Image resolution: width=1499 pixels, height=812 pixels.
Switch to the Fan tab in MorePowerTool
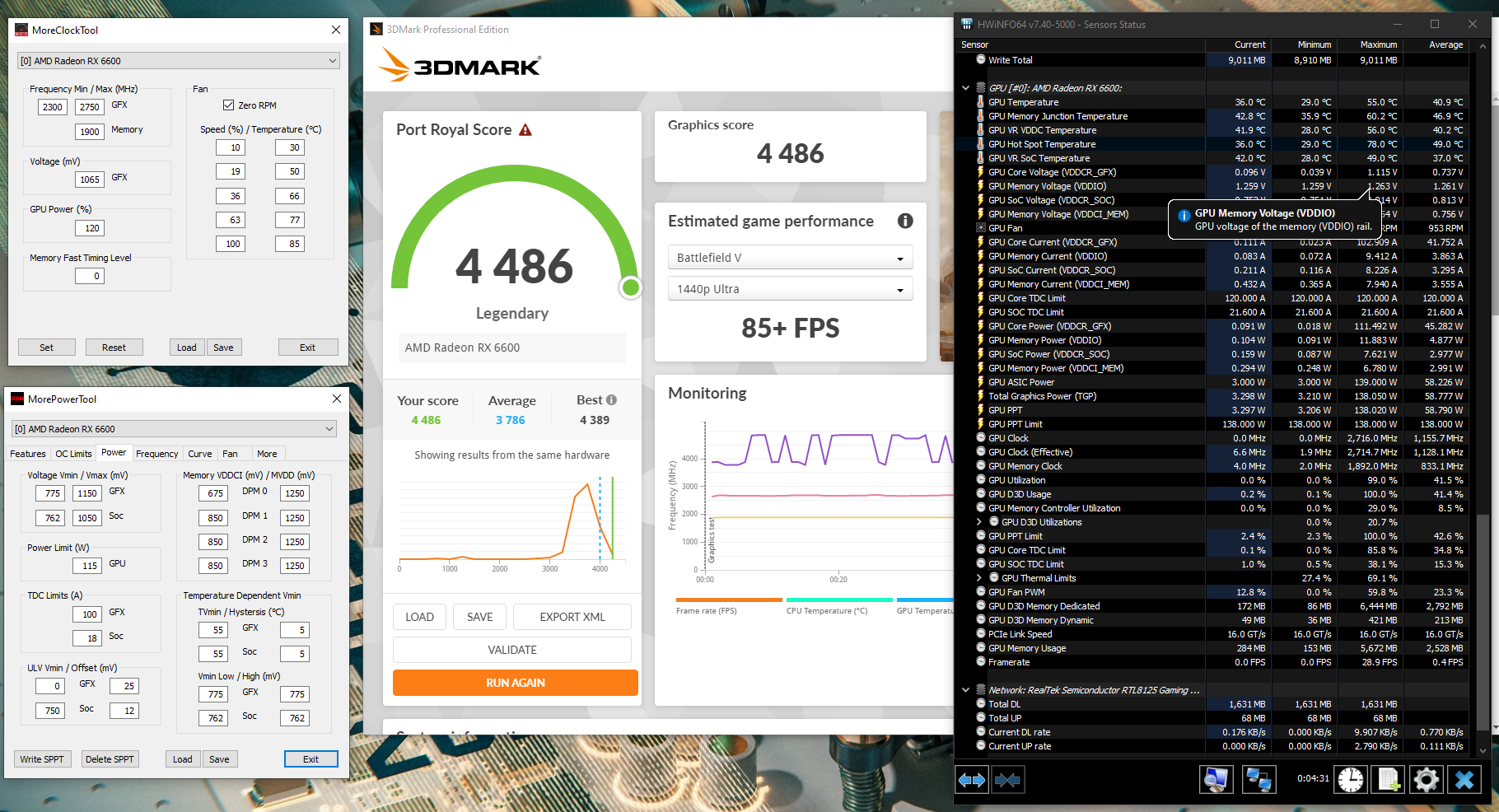click(x=231, y=454)
